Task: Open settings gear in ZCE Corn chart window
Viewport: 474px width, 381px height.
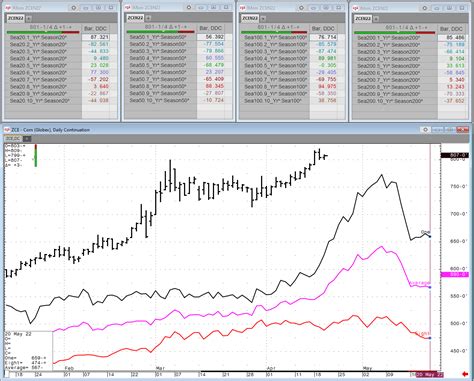Action: (425, 130)
